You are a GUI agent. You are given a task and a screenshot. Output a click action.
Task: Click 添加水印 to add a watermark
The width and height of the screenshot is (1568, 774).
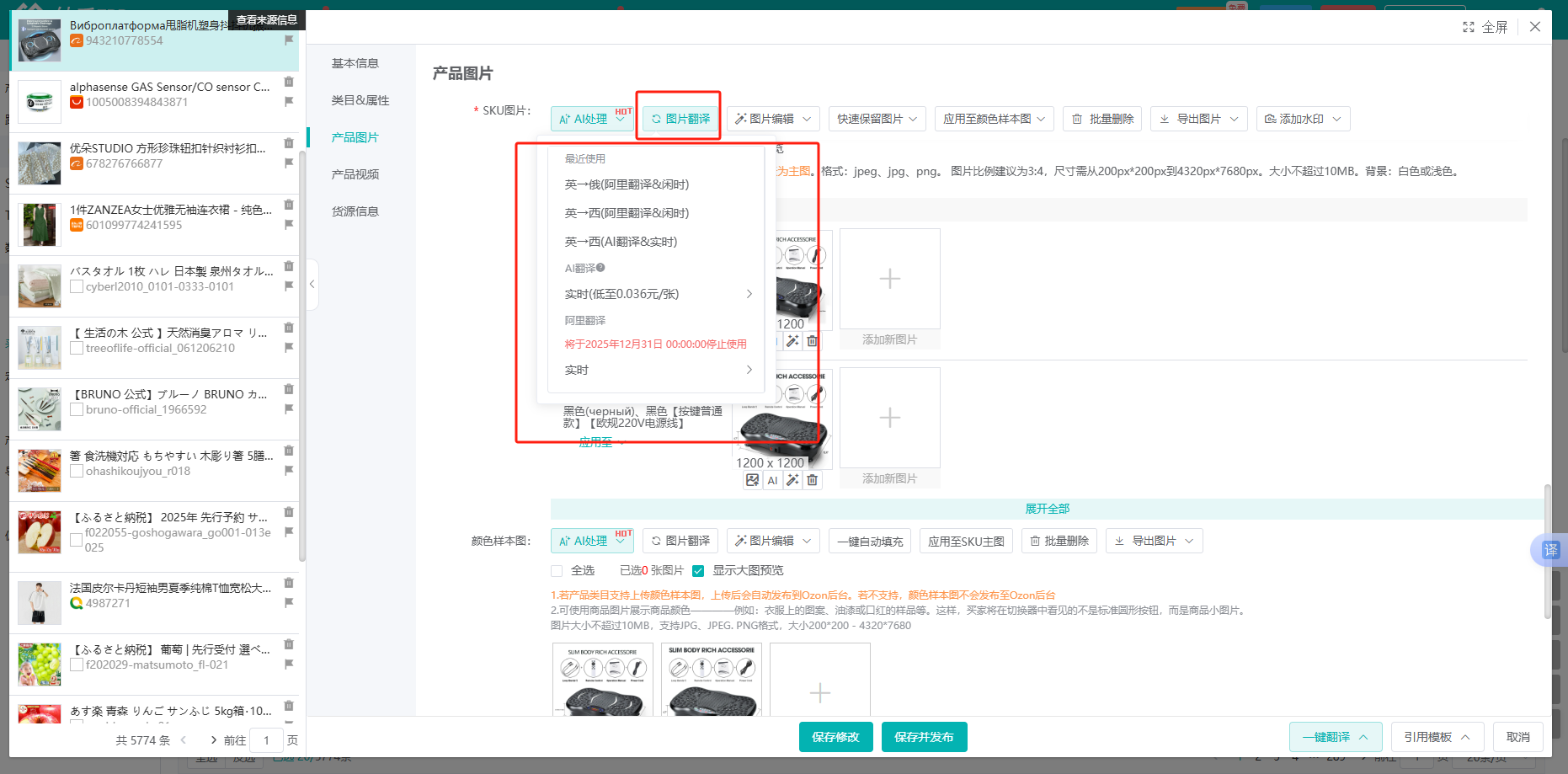coord(1303,119)
